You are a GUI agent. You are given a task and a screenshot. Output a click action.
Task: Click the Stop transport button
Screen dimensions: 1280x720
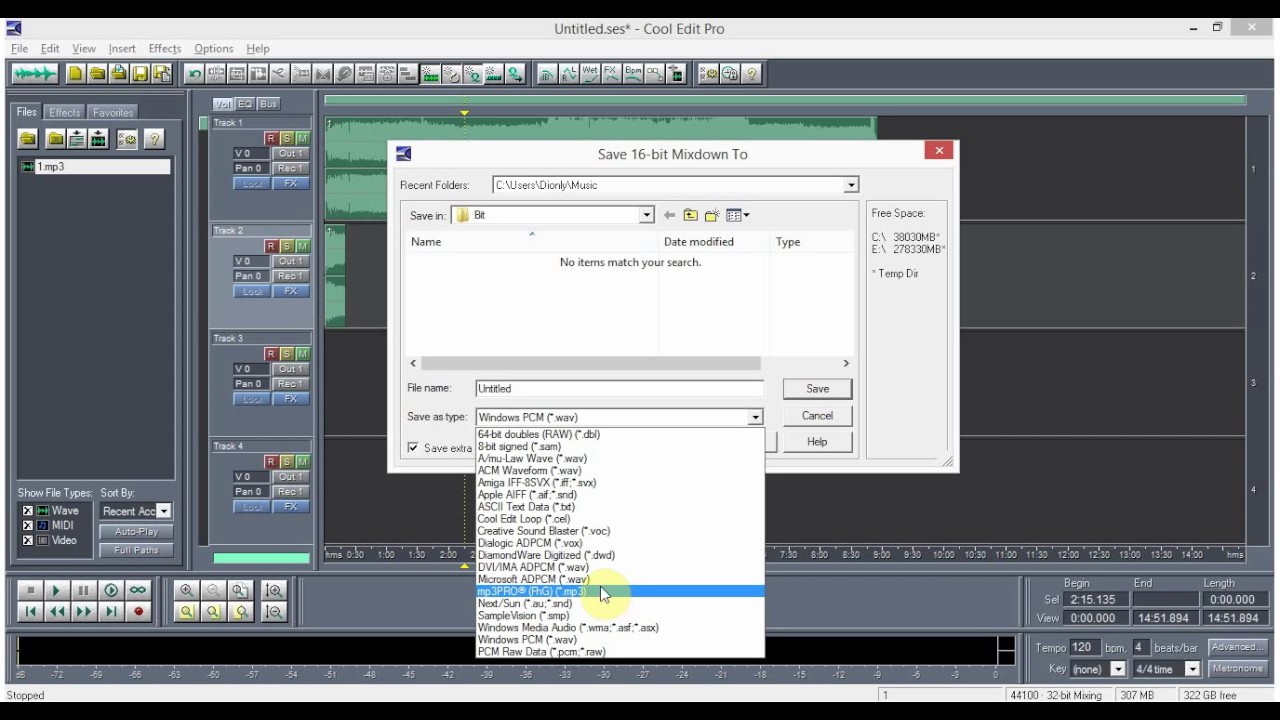coord(30,591)
